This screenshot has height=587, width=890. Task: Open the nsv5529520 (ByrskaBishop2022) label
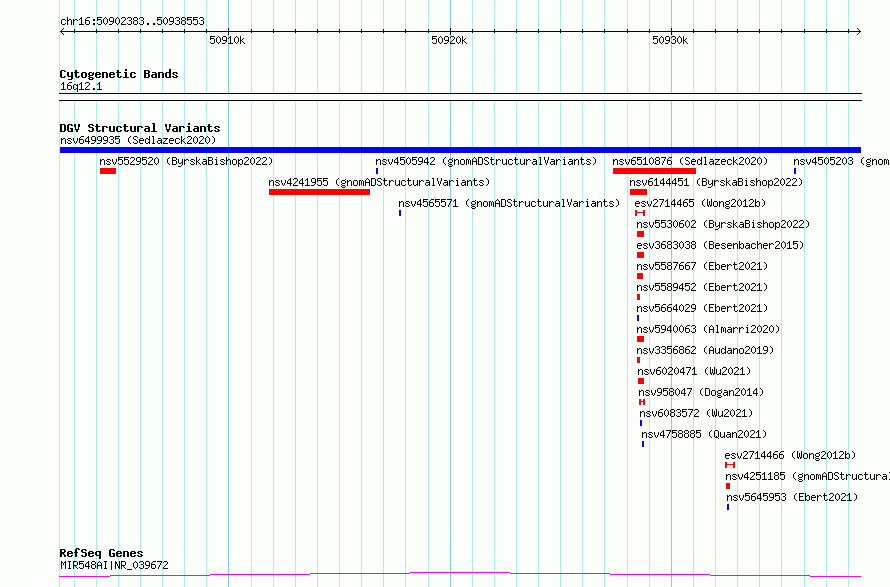point(186,161)
